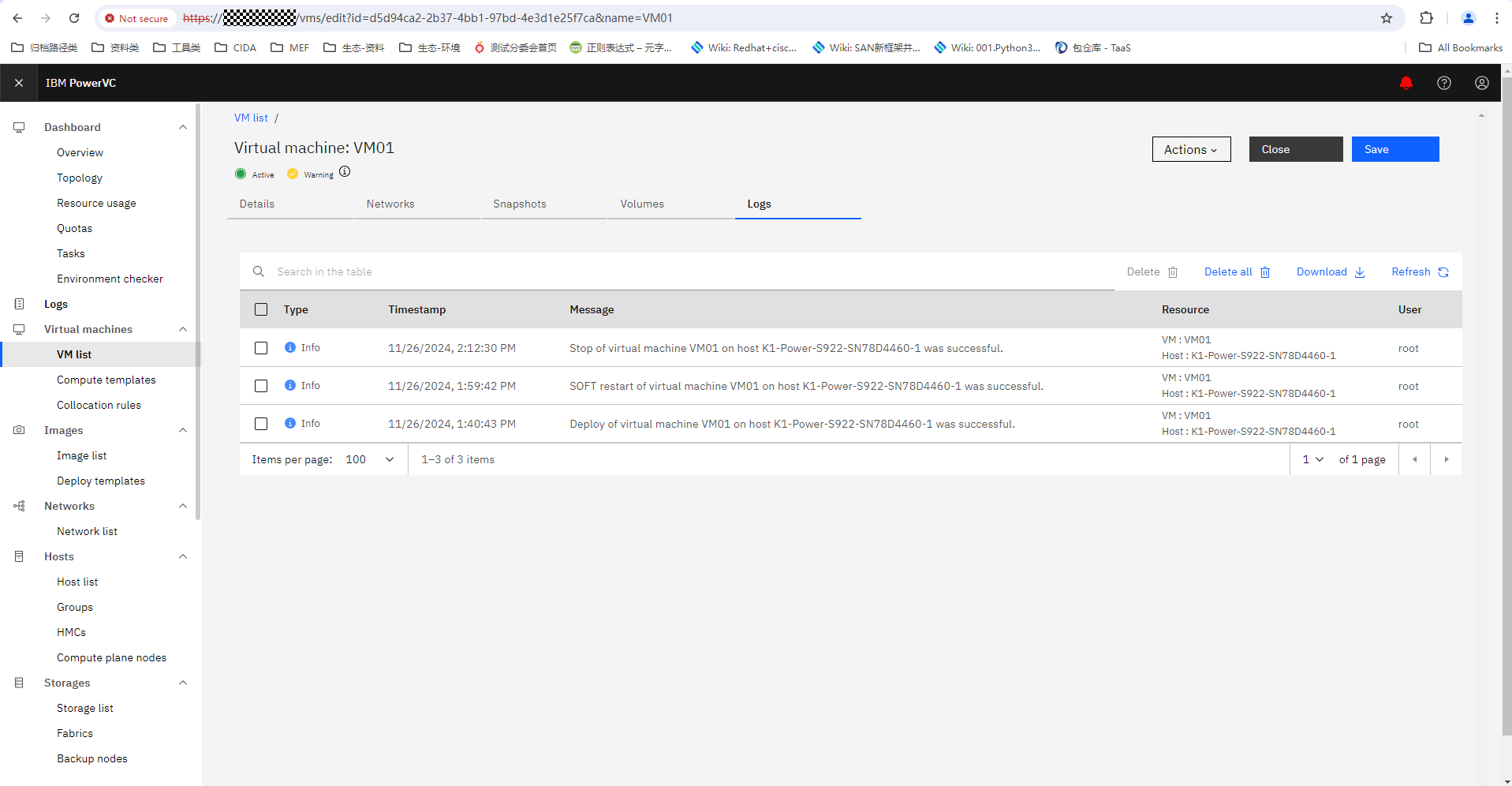Toggle the select-all checkbox in table header
The width and height of the screenshot is (1512, 786).
tap(261, 309)
